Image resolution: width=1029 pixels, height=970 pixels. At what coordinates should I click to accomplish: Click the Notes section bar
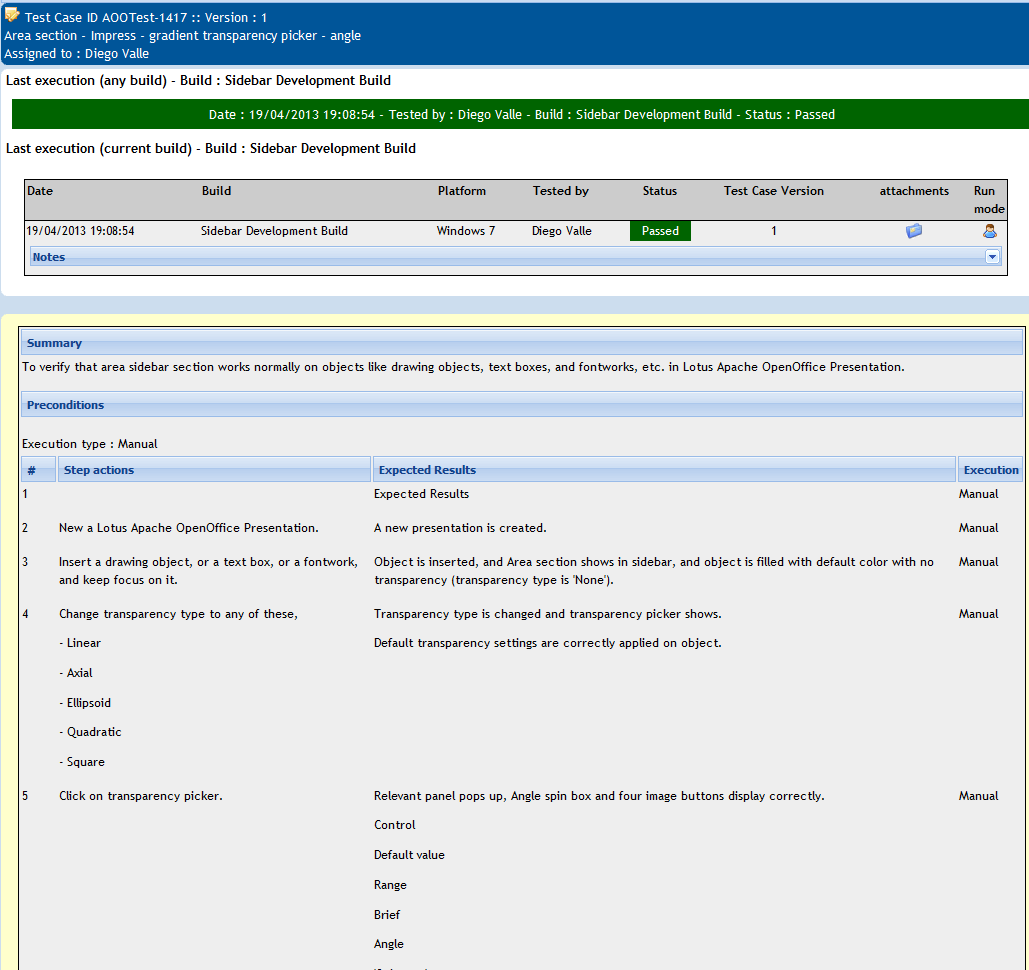(x=515, y=257)
